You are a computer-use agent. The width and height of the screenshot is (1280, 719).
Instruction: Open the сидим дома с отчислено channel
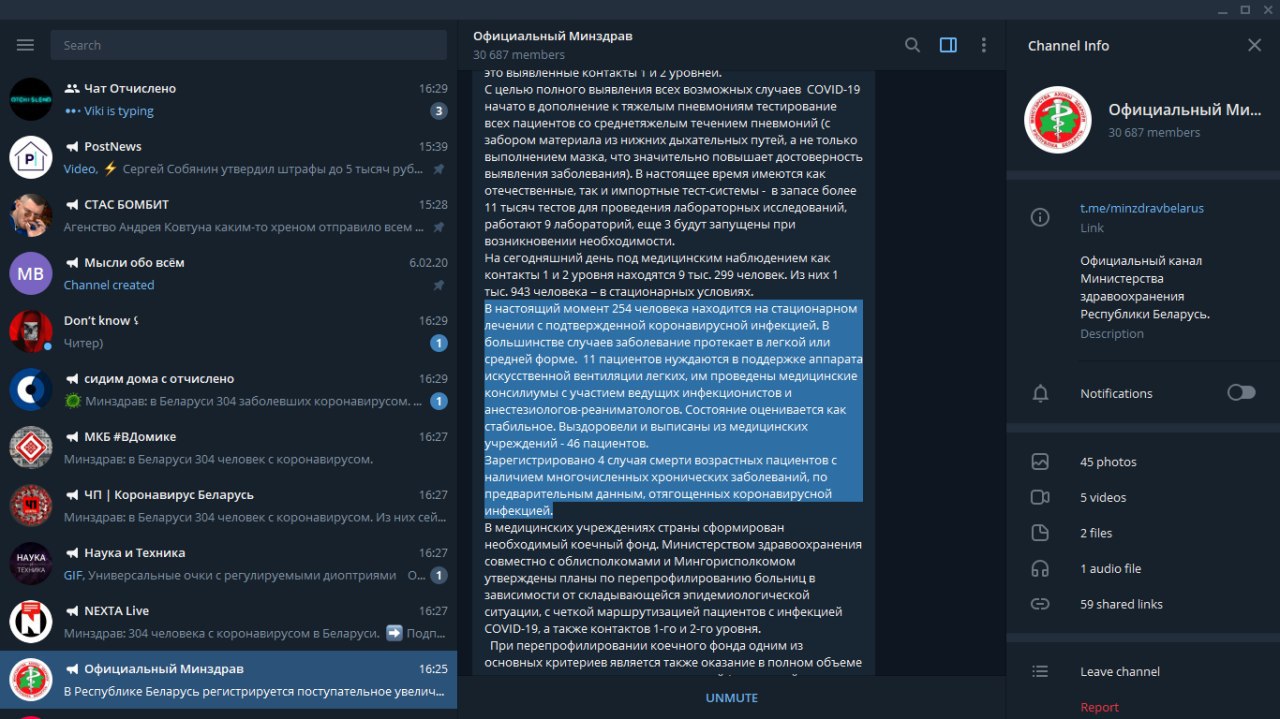coord(229,389)
